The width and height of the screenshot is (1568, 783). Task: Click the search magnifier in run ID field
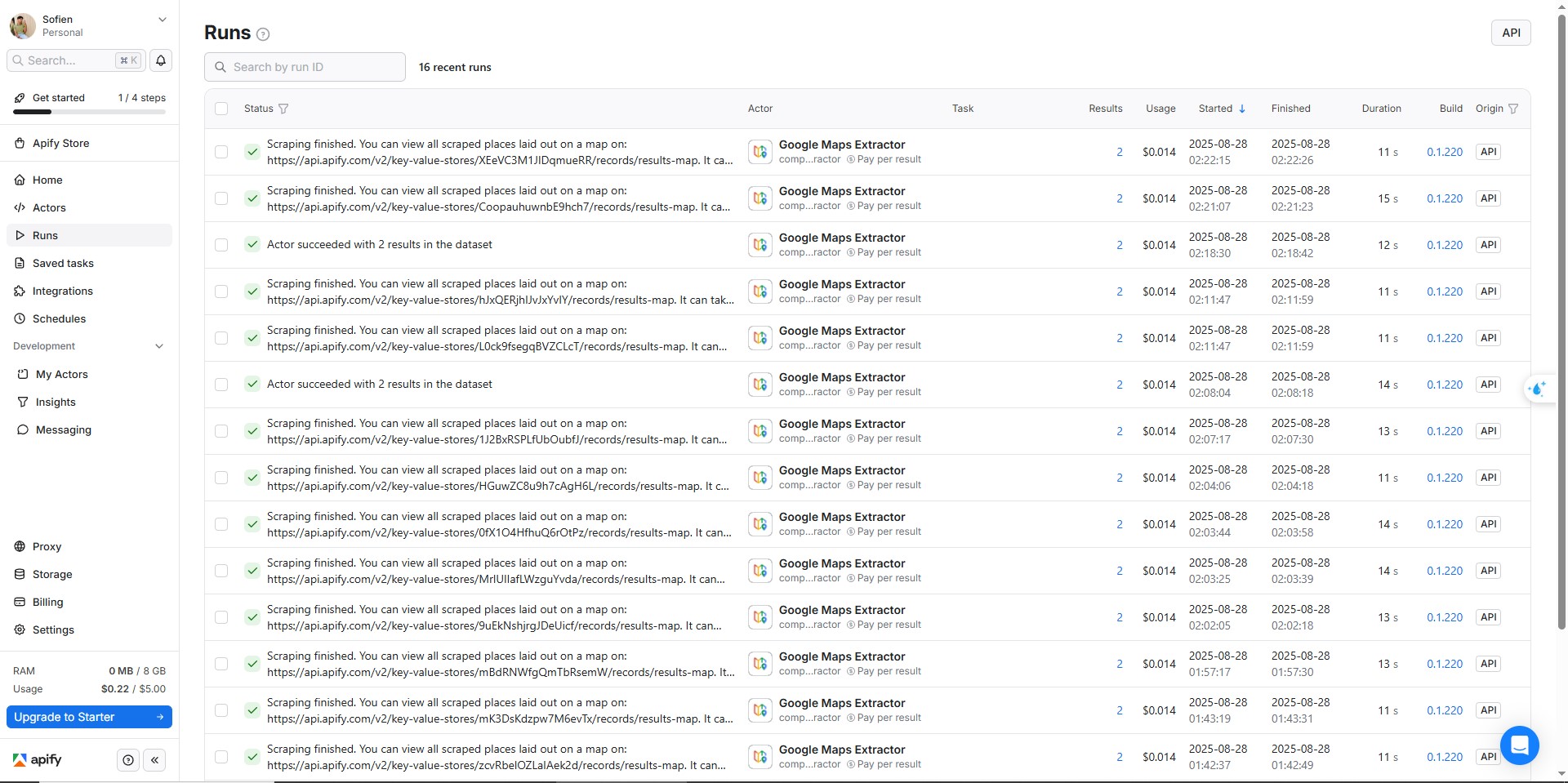point(220,67)
